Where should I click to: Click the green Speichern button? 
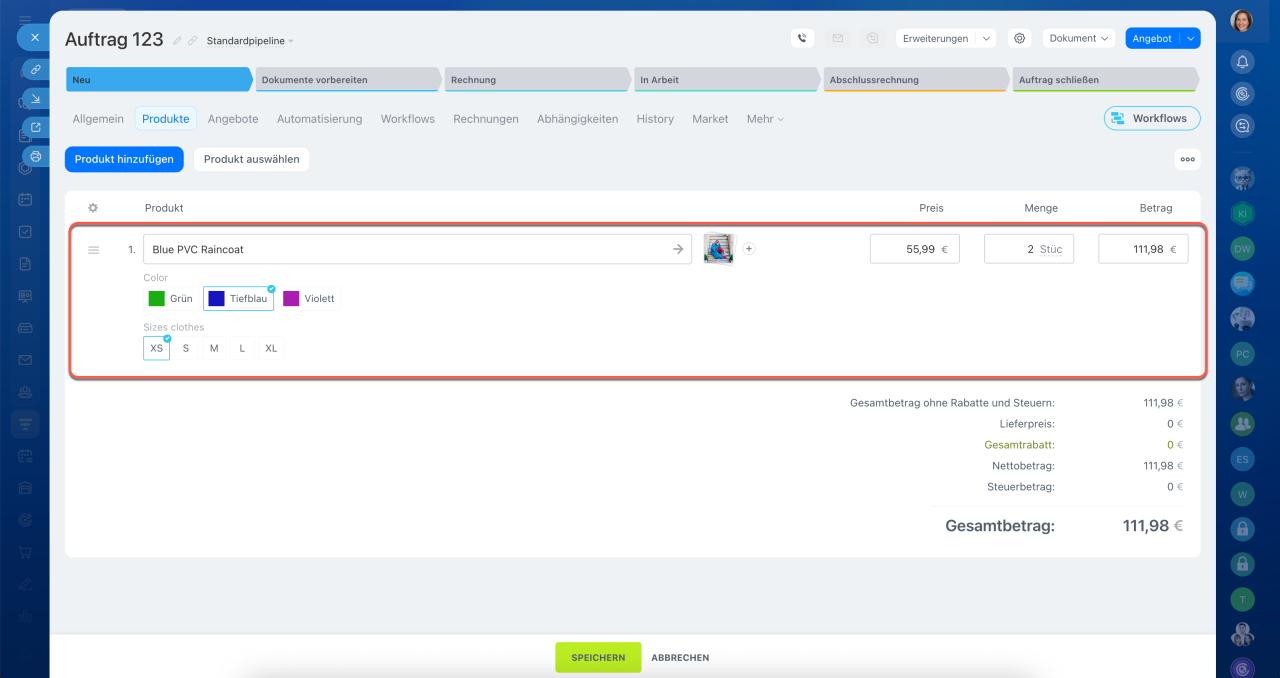point(598,658)
